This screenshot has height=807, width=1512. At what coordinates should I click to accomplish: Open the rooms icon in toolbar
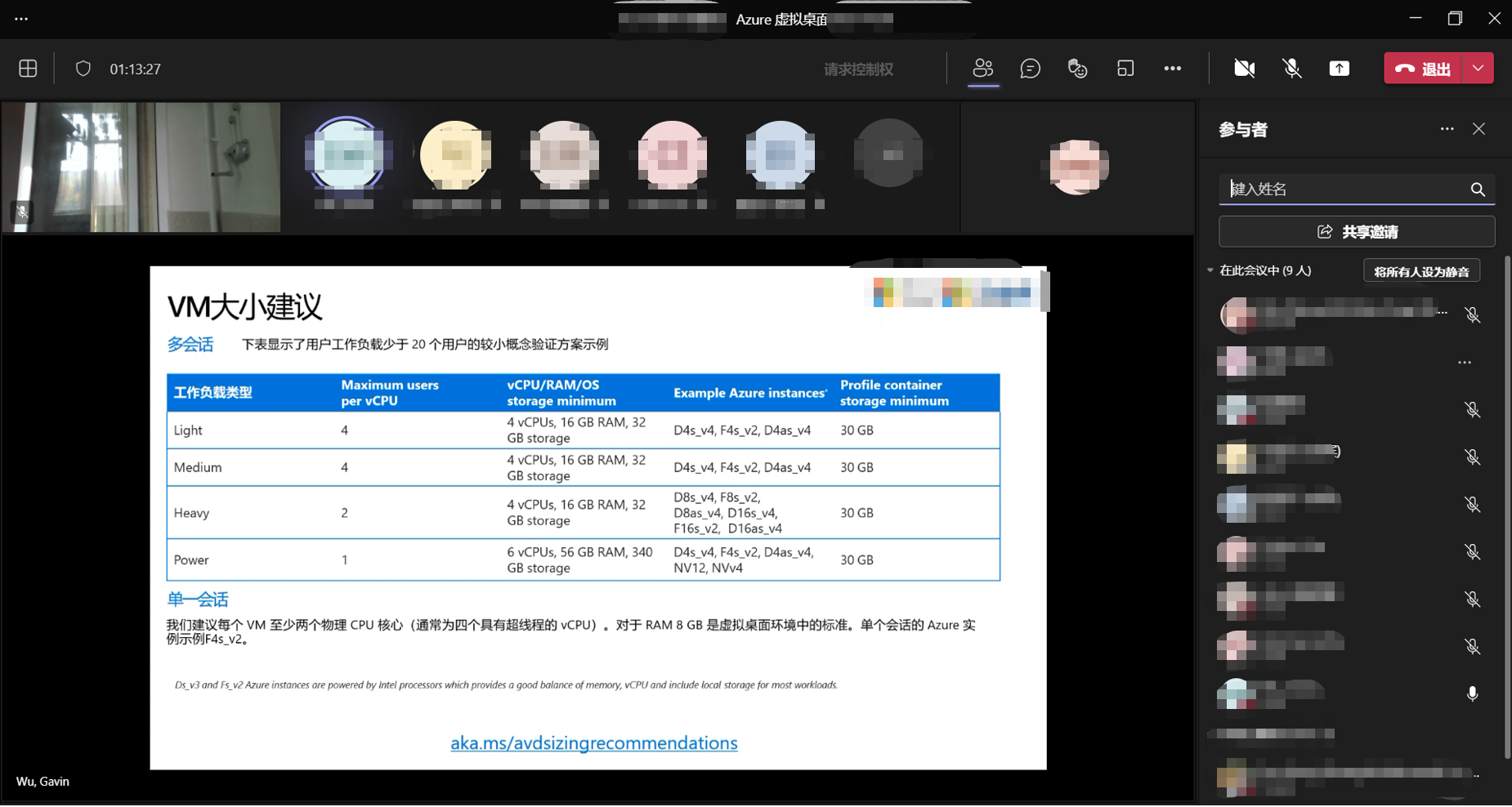1125,69
